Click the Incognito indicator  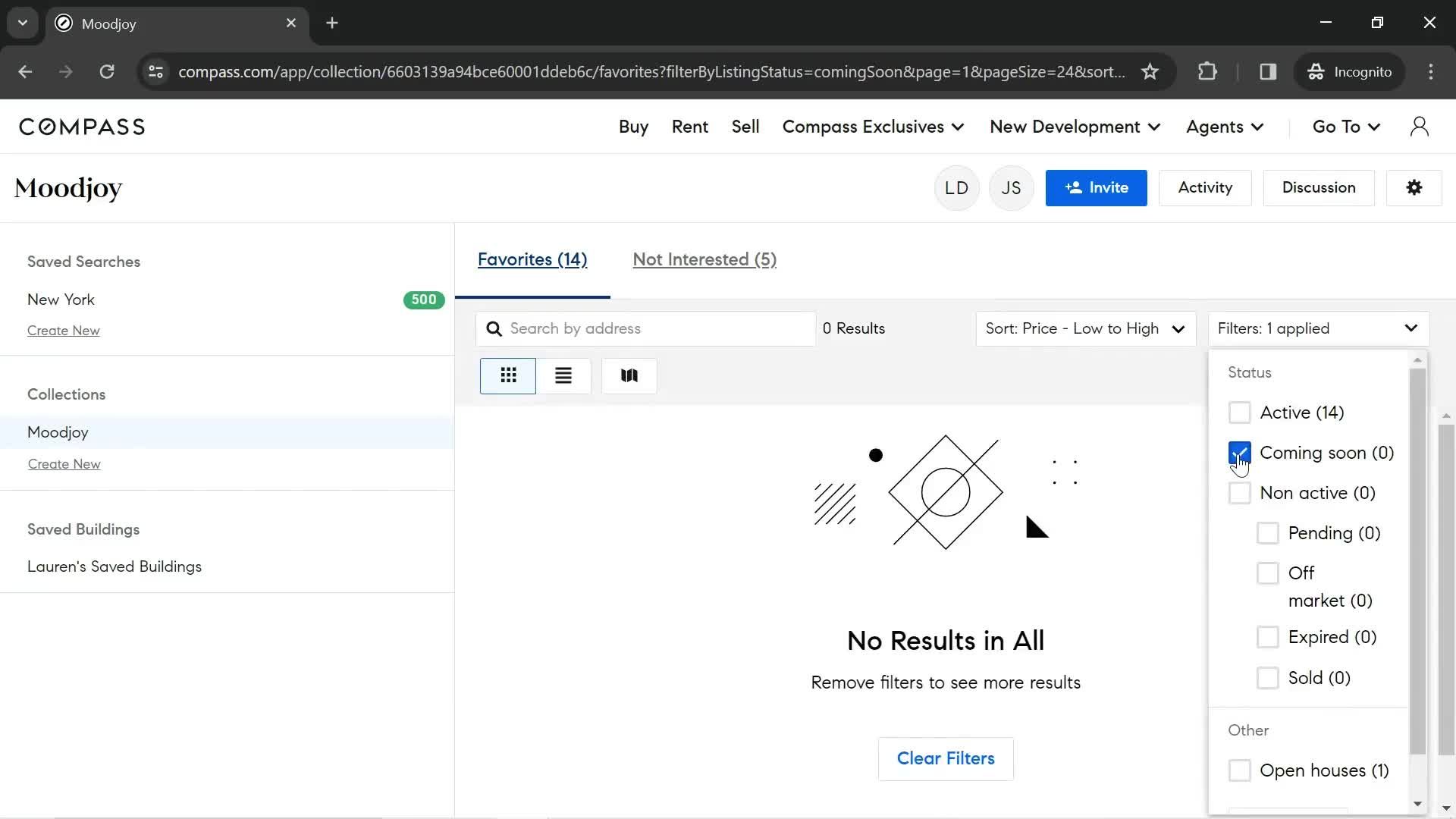point(1349,72)
